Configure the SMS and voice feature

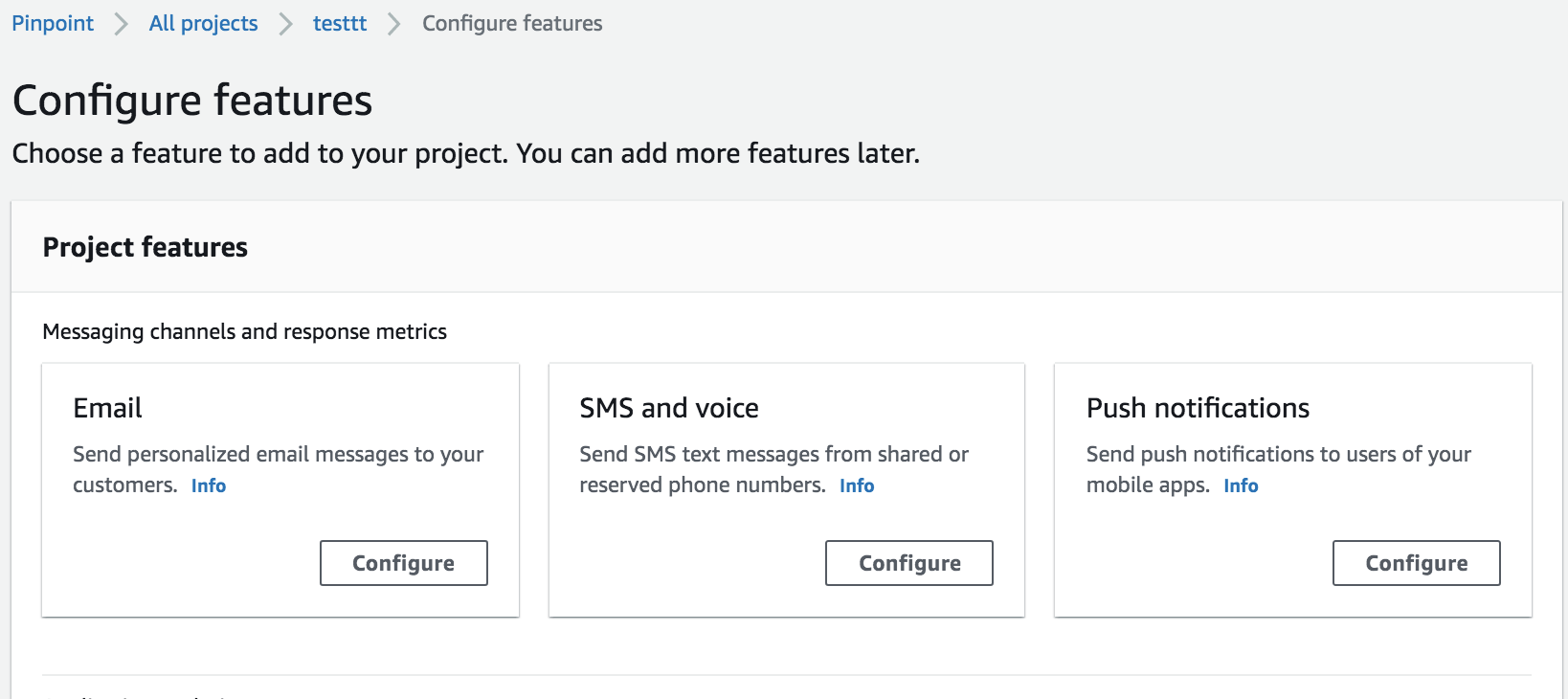[908, 563]
